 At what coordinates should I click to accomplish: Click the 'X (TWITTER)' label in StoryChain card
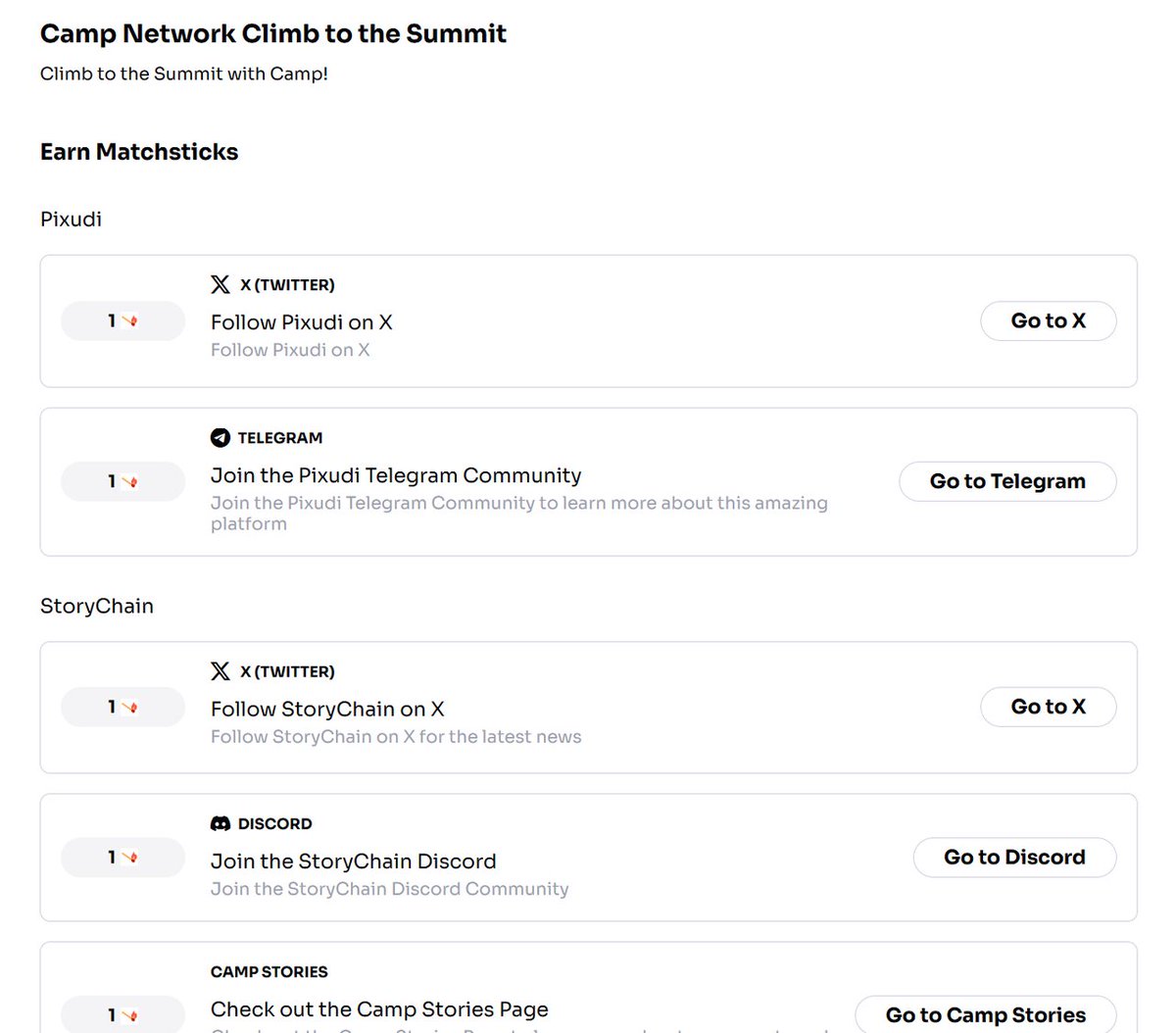287,671
